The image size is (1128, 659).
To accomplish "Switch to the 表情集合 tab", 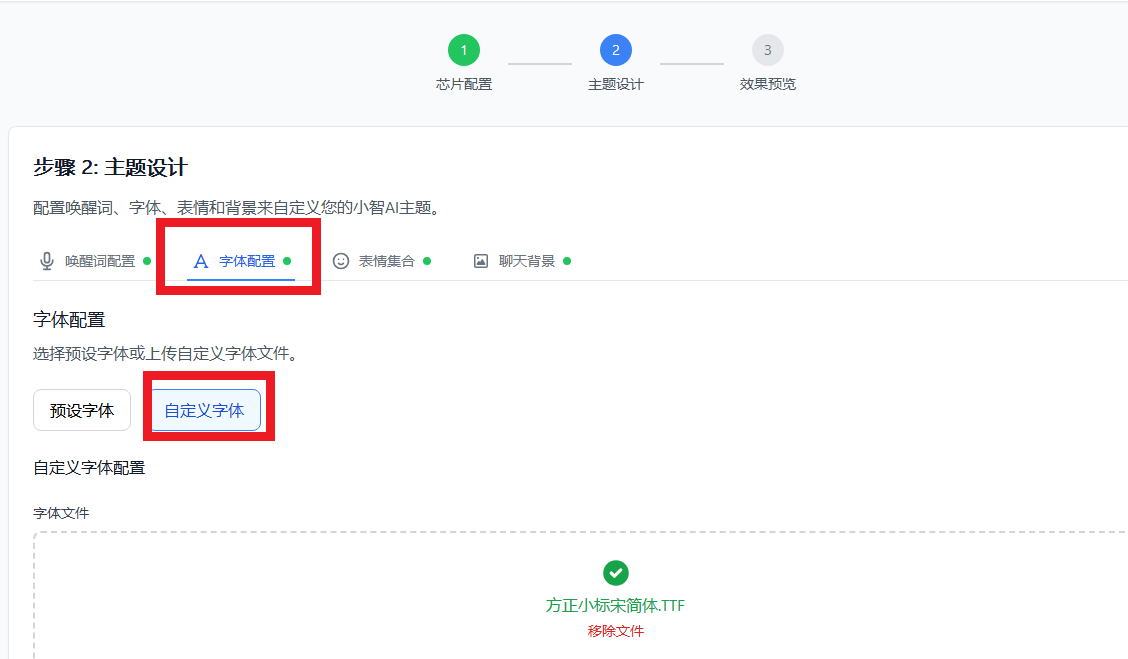I will coord(387,261).
